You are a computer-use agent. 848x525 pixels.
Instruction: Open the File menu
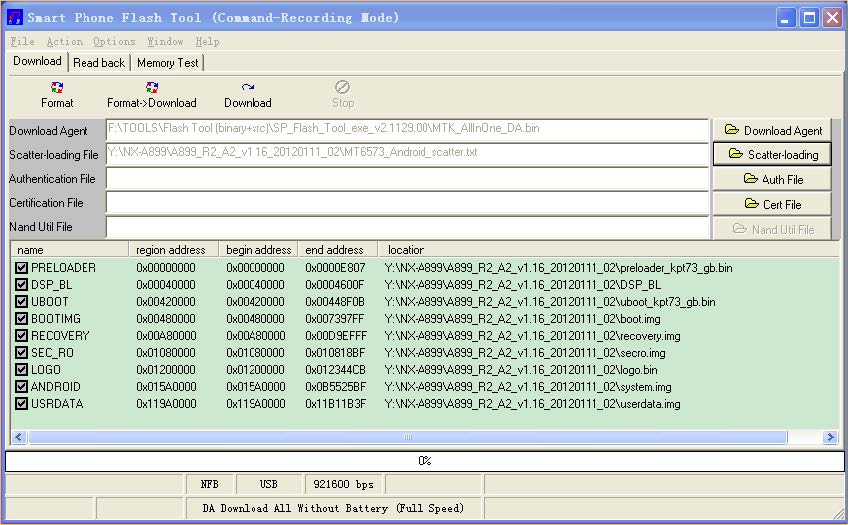pyautogui.click(x=22, y=42)
